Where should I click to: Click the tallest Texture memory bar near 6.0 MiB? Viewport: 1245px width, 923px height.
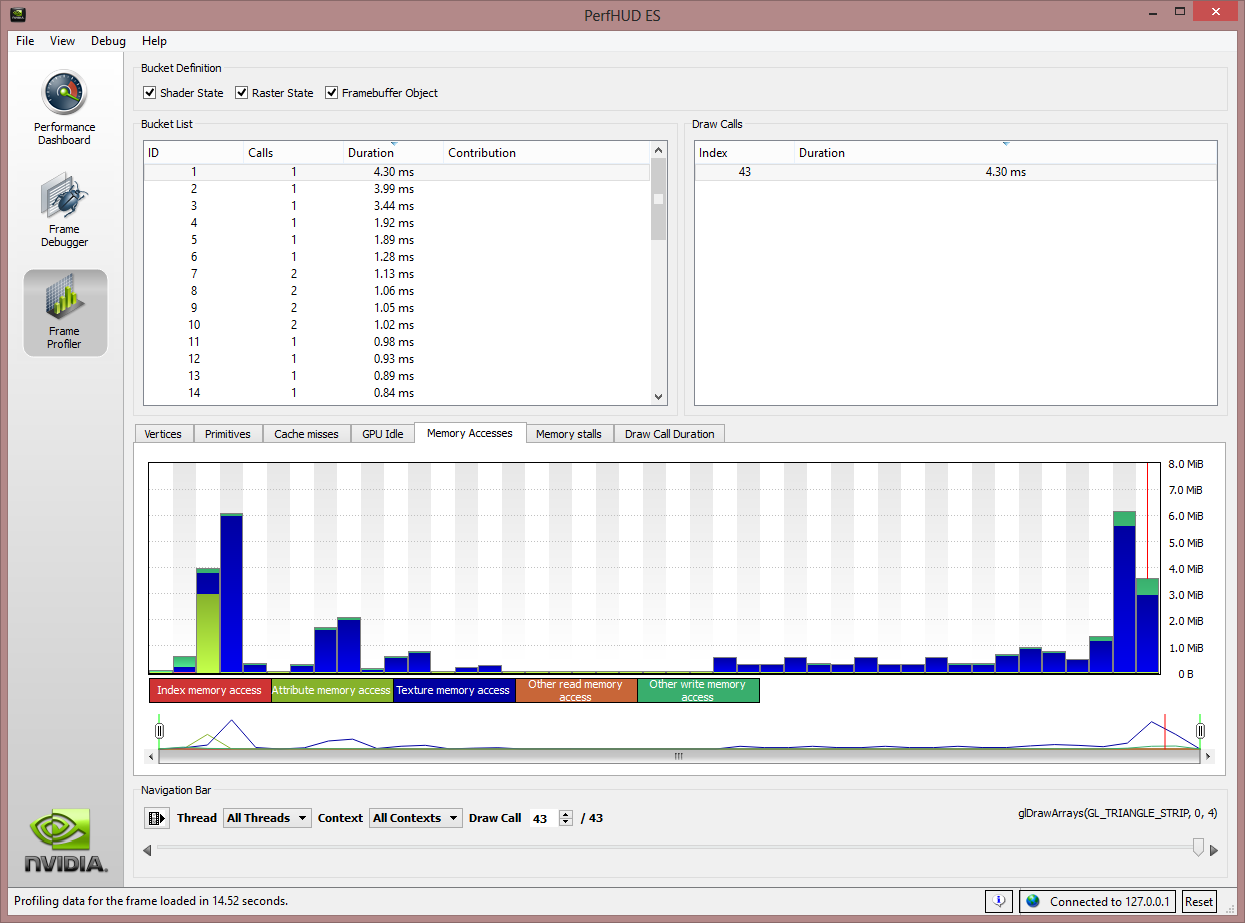(x=232, y=594)
